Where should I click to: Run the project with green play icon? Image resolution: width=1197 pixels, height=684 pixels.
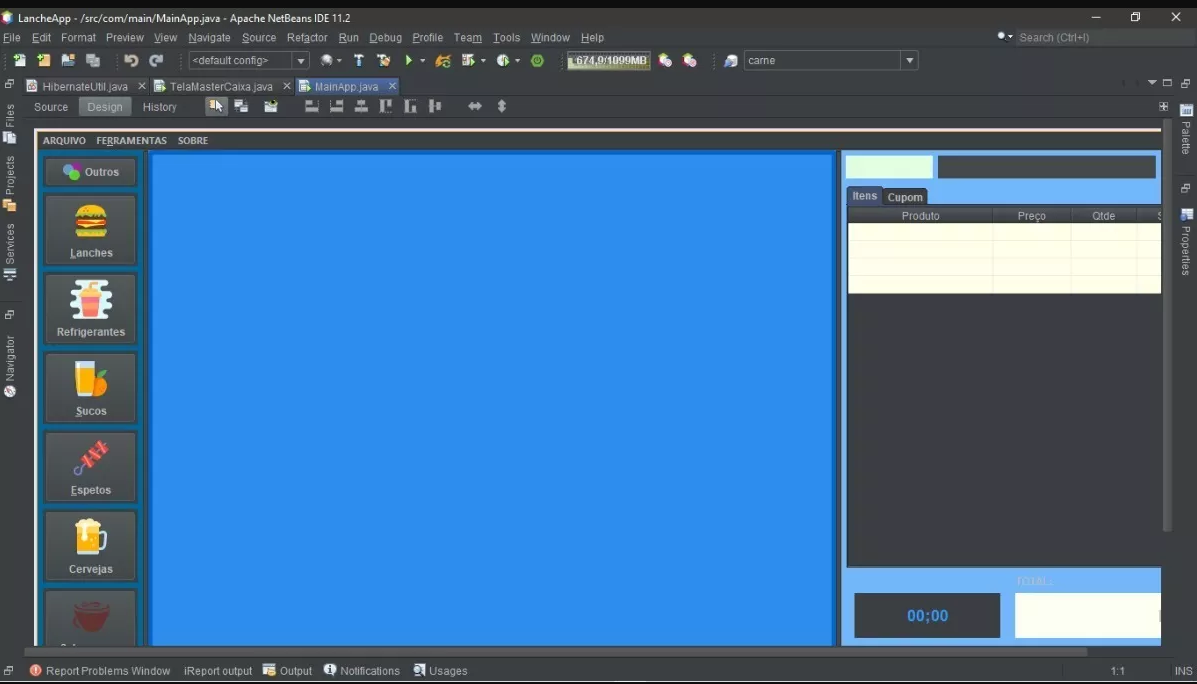click(409, 60)
